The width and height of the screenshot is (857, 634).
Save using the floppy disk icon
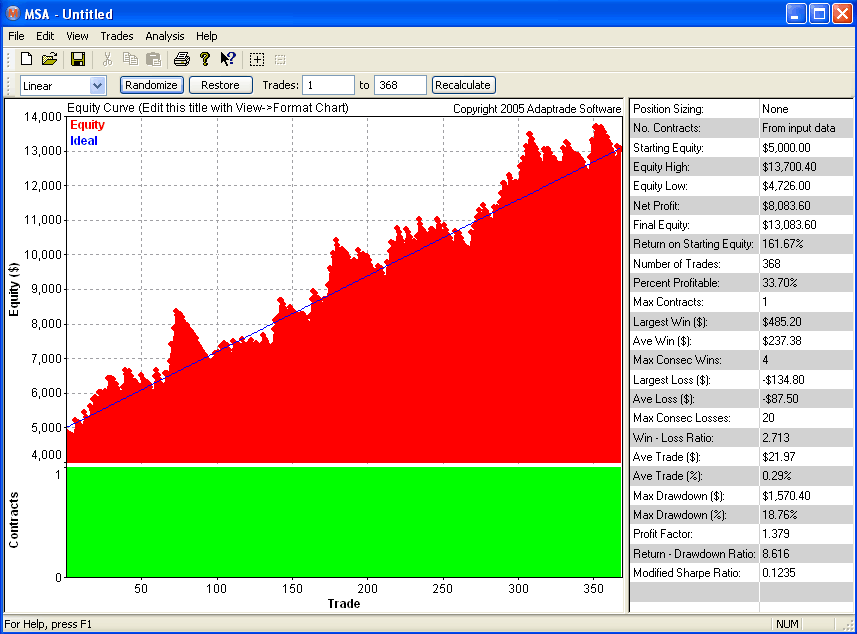click(x=77, y=60)
